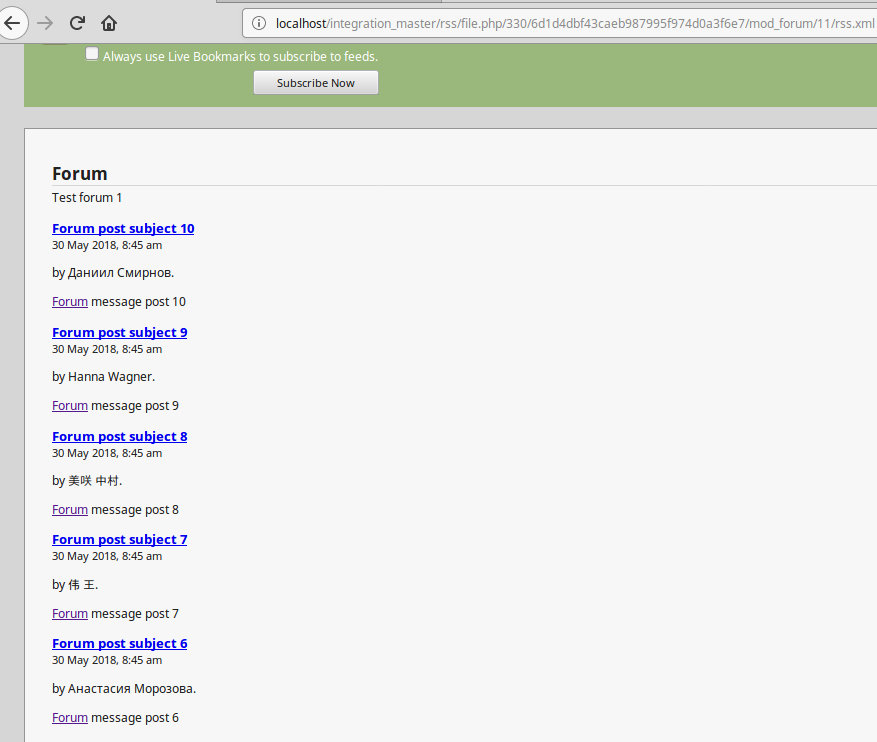Select author line by 美咲 中村
Viewport: 877px width, 742px height.
tap(87, 481)
